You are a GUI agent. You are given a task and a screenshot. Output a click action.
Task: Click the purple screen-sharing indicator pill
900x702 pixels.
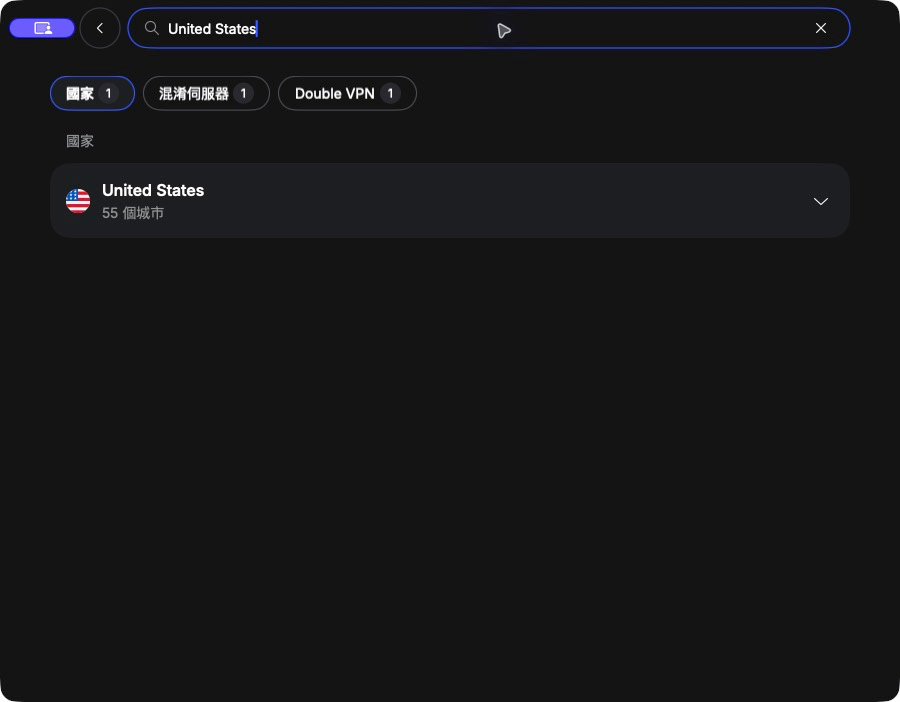click(x=42, y=28)
